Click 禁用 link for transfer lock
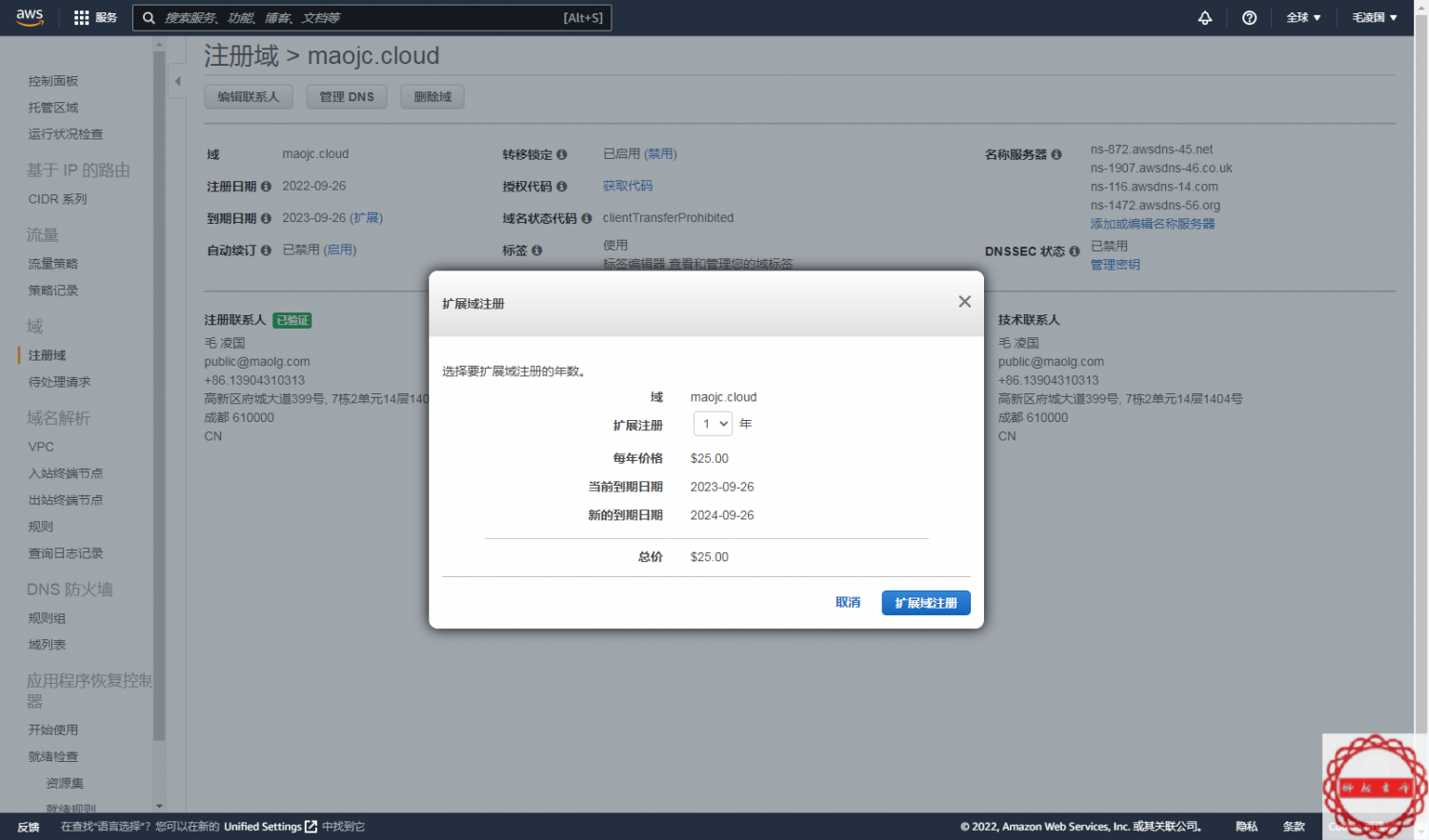 click(660, 153)
